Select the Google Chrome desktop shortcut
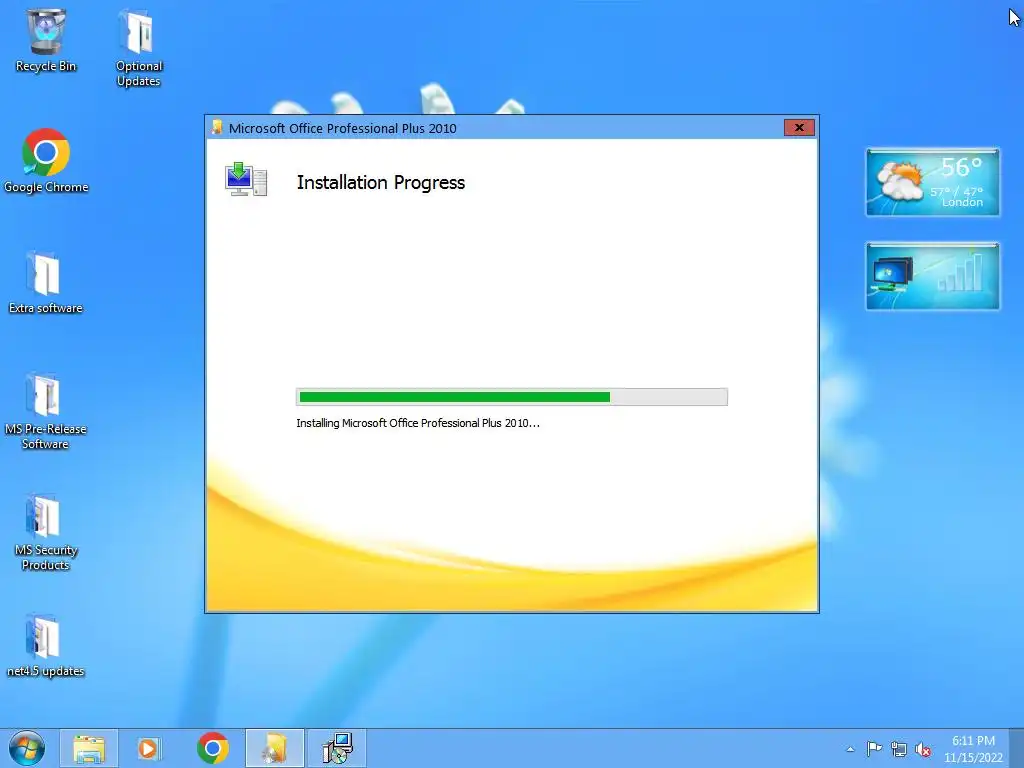The image size is (1024, 768). pyautogui.click(x=46, y=161)
